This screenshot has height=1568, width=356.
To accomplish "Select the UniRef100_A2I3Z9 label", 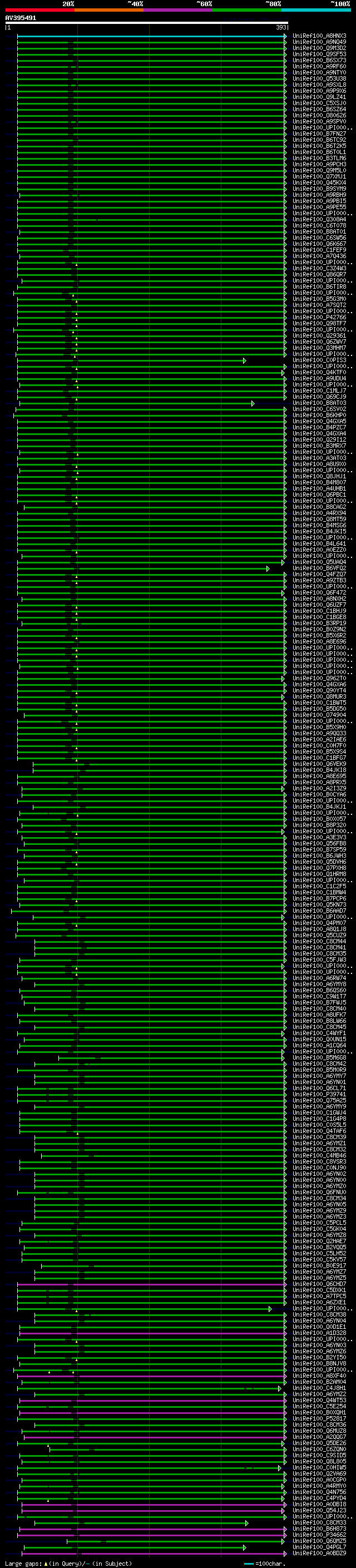I will pyautogui.click(x=319, y=789).
